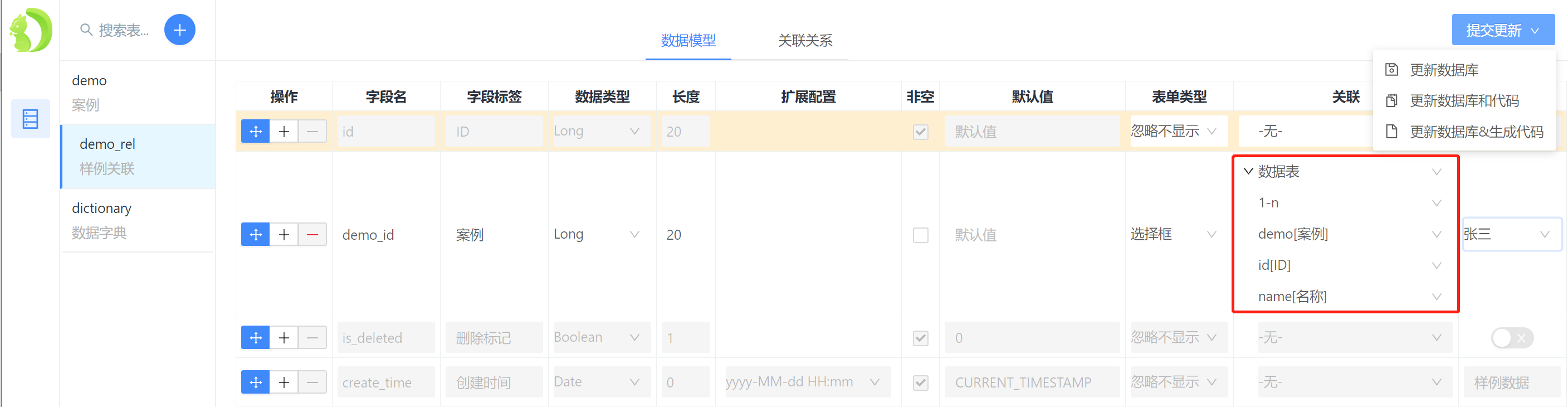Edit demo_id length value 20
Image resolution: width=1568 pixels, height=407 pixels.
coord(685,235)
